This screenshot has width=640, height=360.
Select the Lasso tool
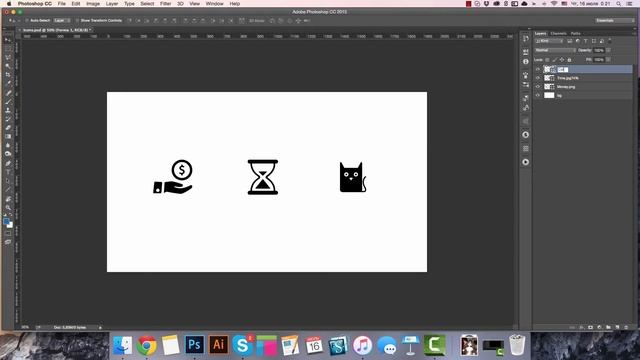[8, 57]
